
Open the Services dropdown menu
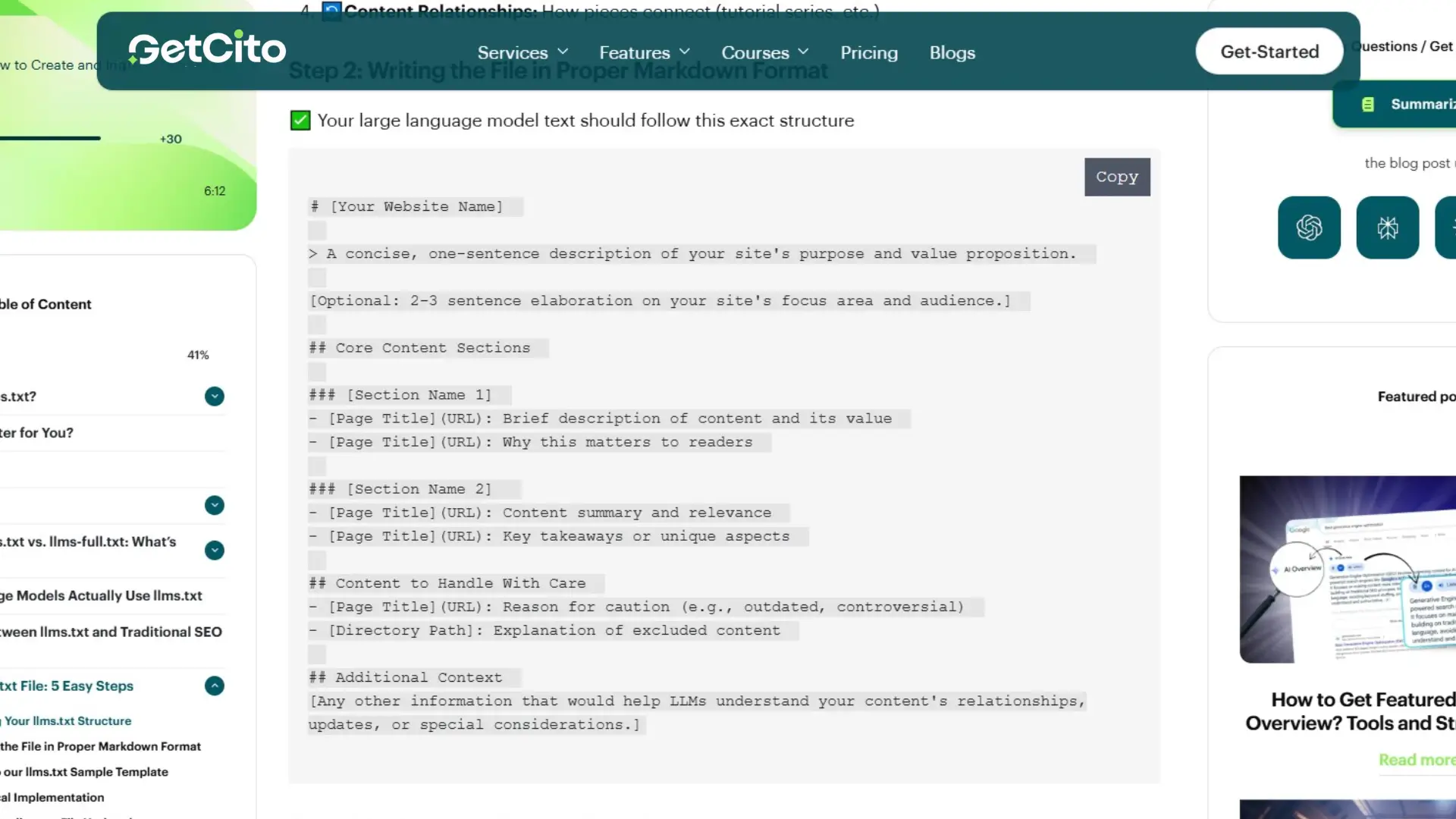522,52
